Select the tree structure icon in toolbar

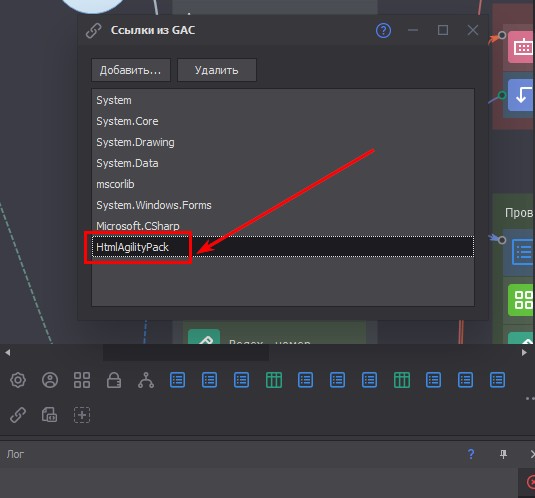[146, 380]
